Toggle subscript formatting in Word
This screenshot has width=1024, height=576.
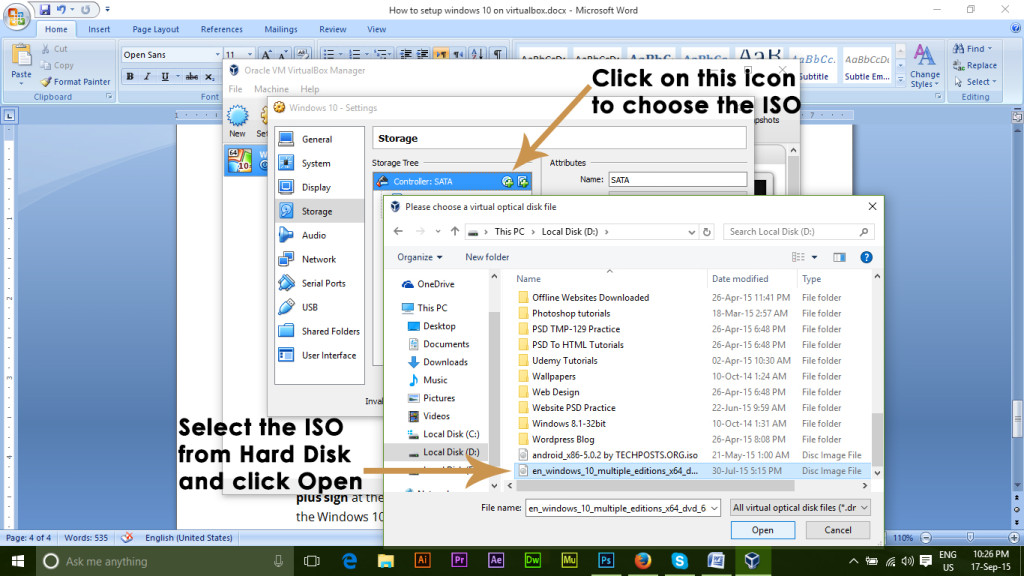(209, 76)
